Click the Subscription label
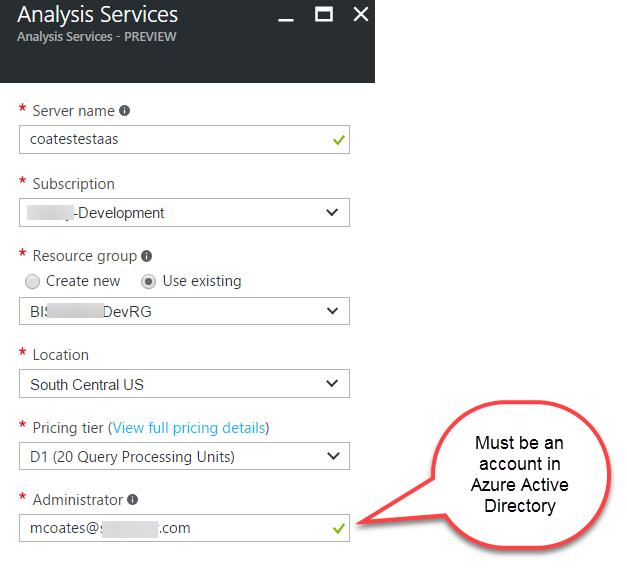 74,184
